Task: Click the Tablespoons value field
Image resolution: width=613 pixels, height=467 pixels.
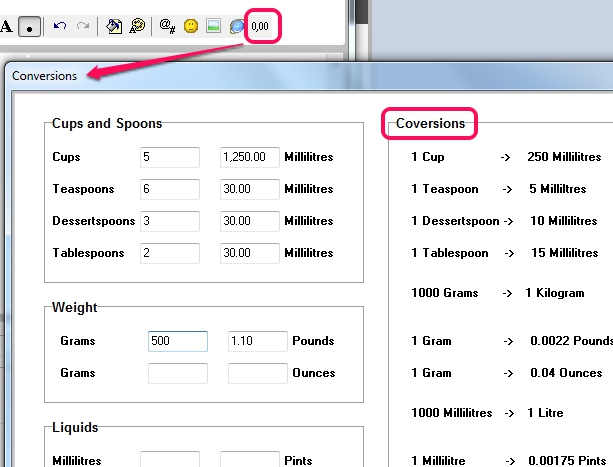Action: pyautogui.click(x=170, y=253)
